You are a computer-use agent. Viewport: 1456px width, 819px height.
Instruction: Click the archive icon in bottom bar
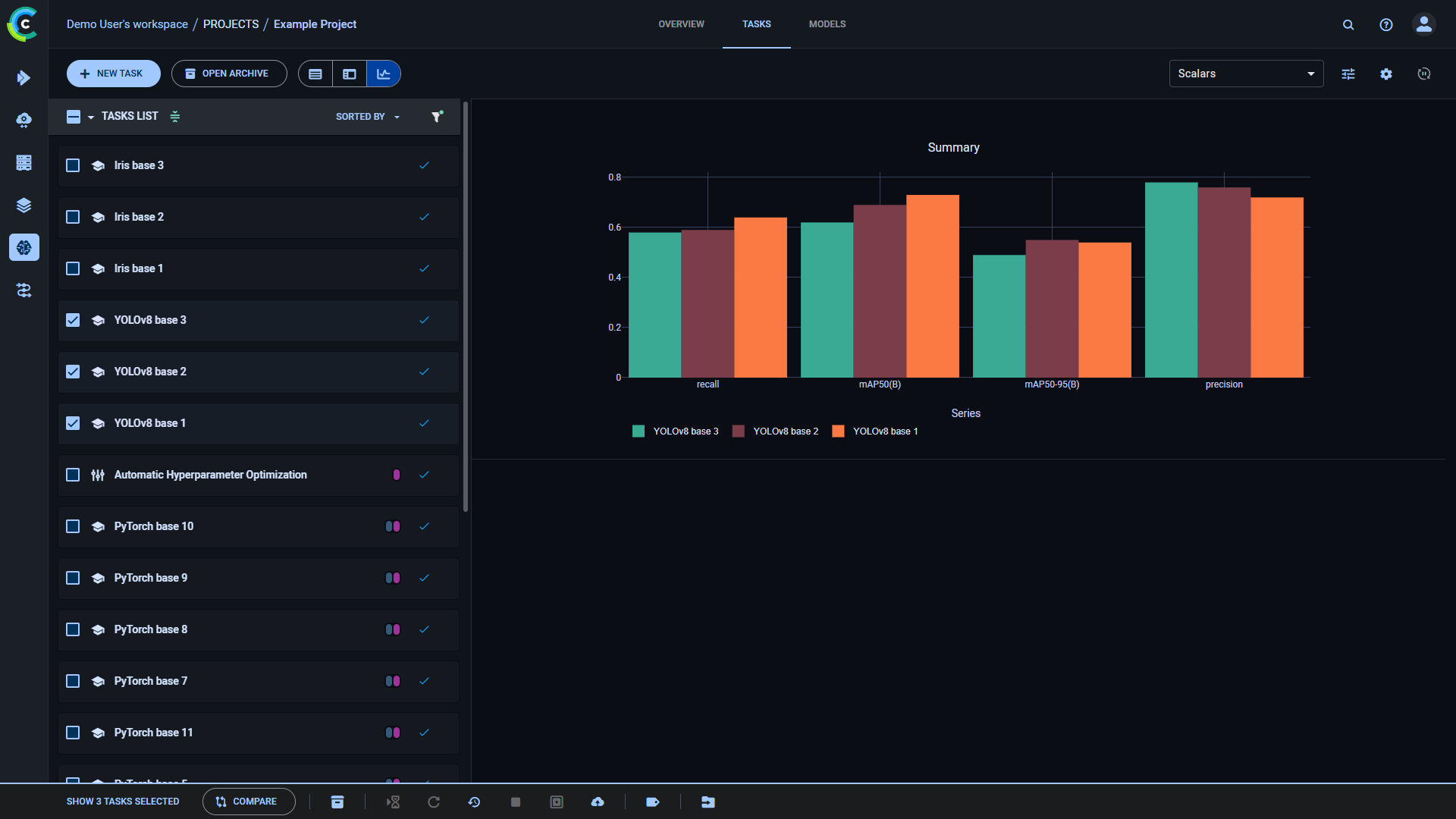pos(337,802)
